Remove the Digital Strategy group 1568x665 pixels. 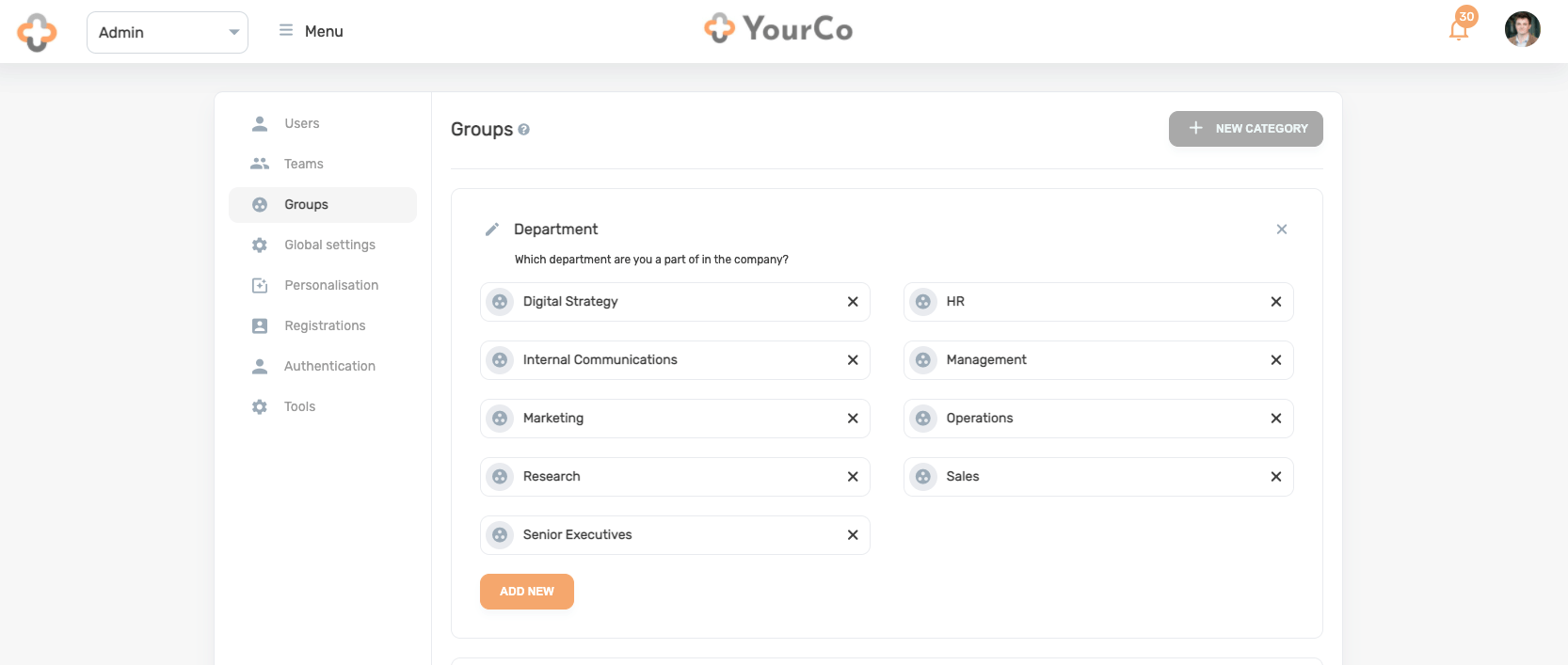(x=853, y=302)
